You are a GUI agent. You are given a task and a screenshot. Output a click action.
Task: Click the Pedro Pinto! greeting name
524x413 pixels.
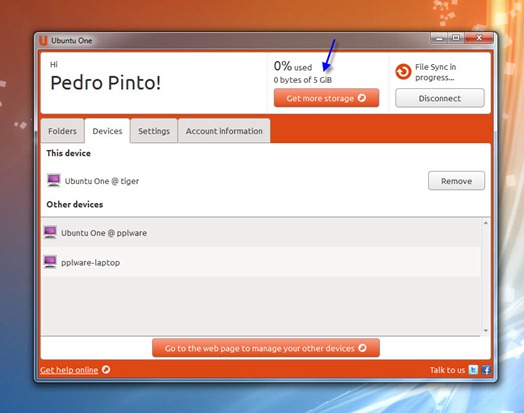point(106,83)
